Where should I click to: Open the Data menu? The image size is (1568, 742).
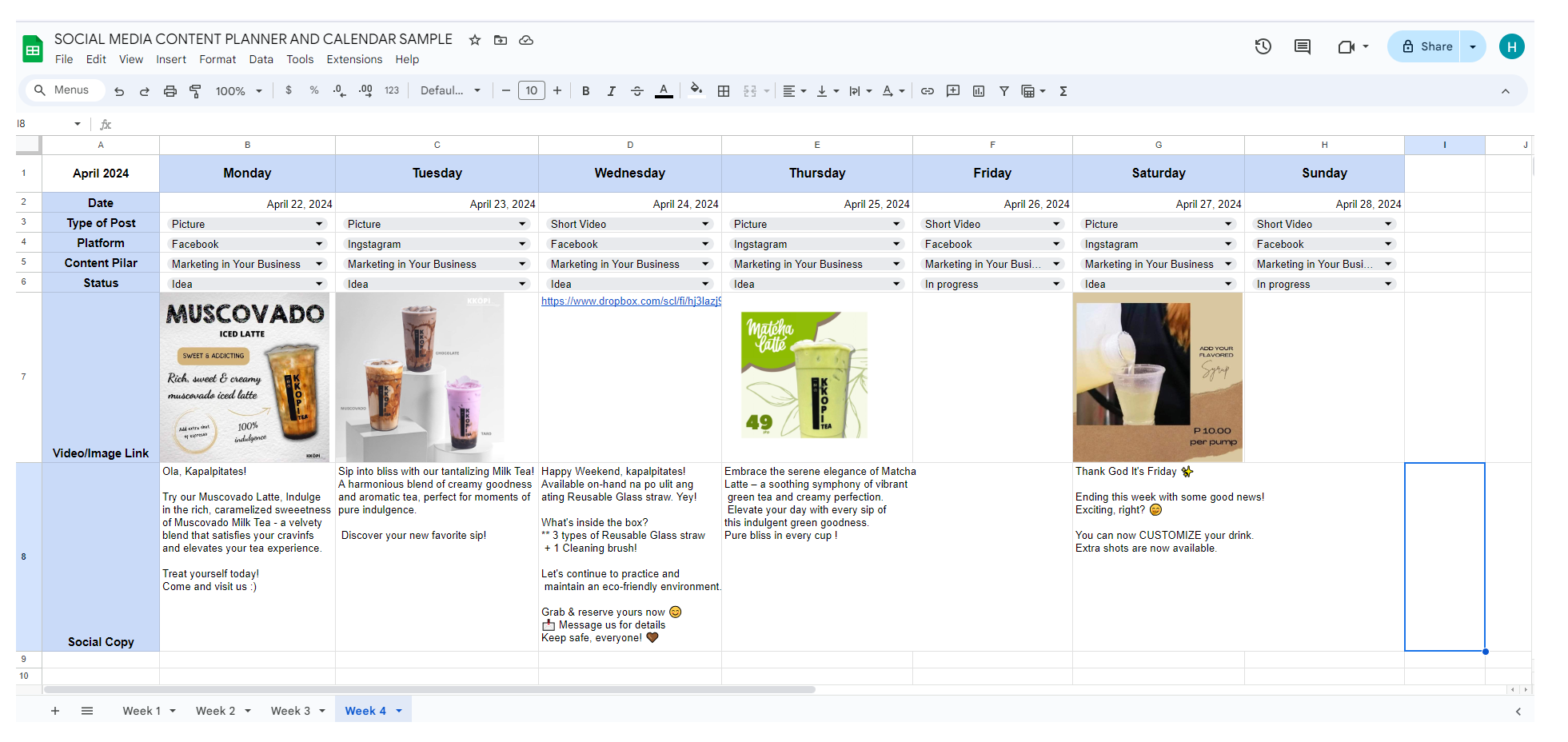261,59
